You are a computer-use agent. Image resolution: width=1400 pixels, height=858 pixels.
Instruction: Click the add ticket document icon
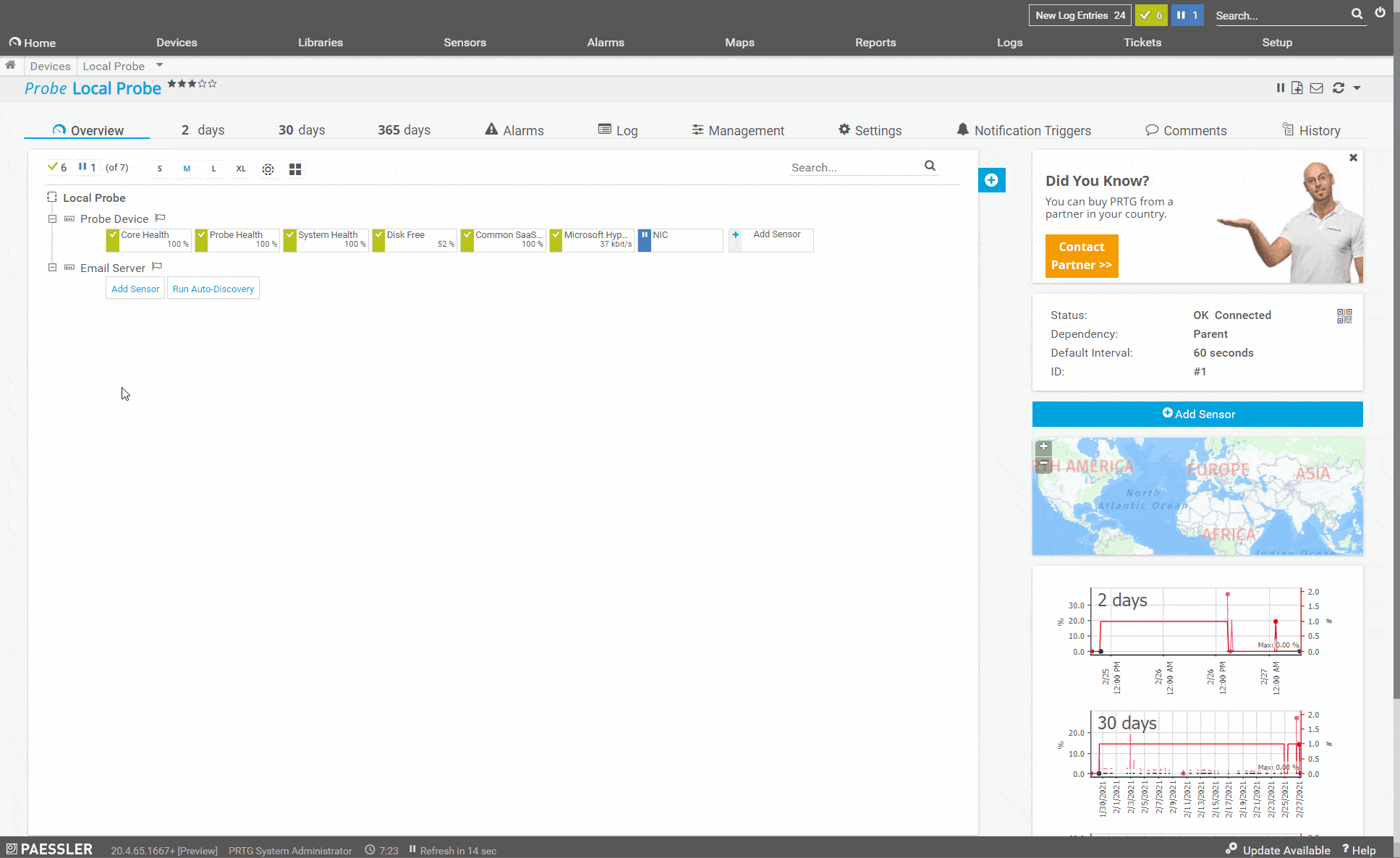pos(1297,88)
